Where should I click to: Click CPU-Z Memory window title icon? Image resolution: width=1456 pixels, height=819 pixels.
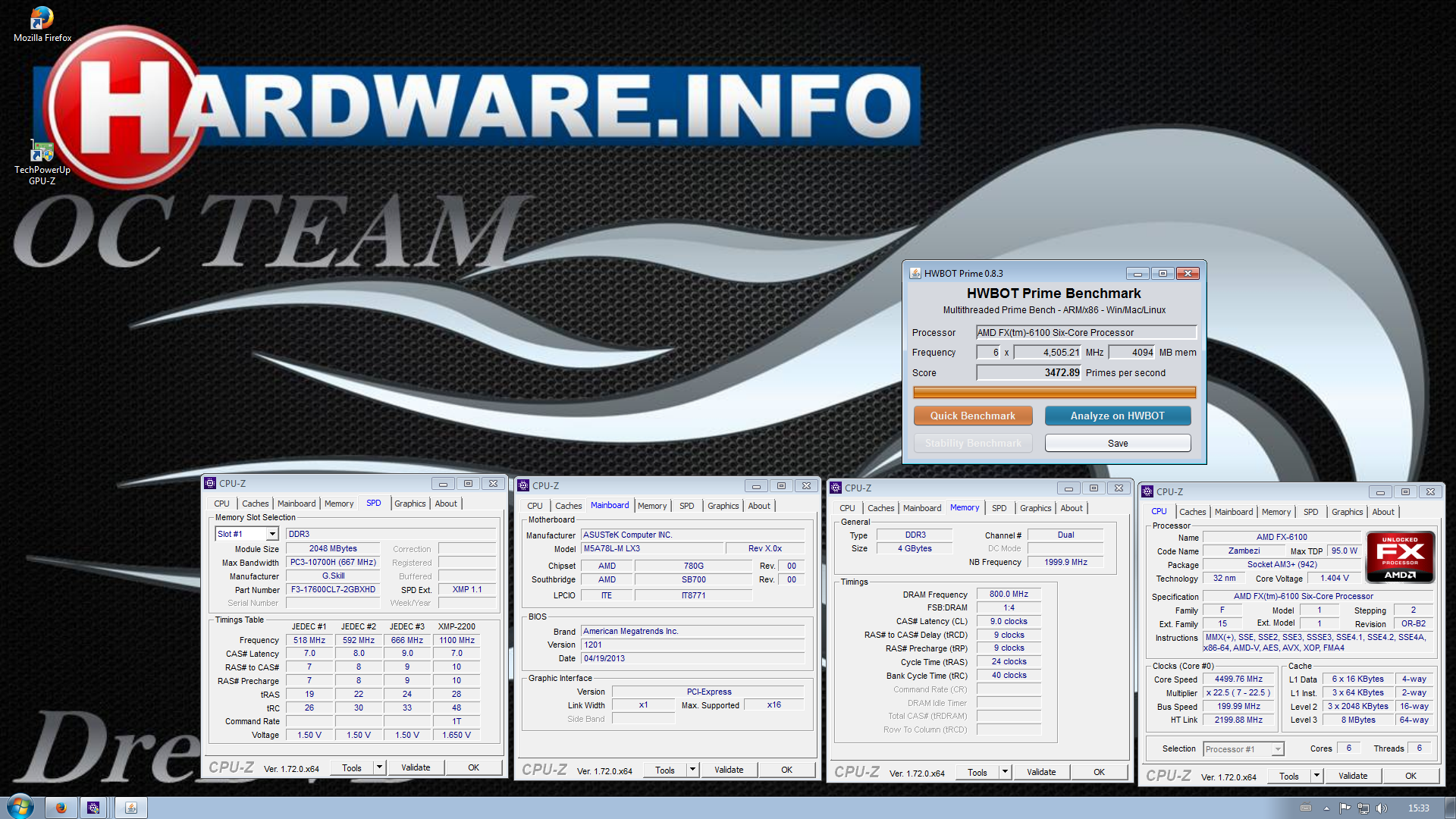pos(836,488)
